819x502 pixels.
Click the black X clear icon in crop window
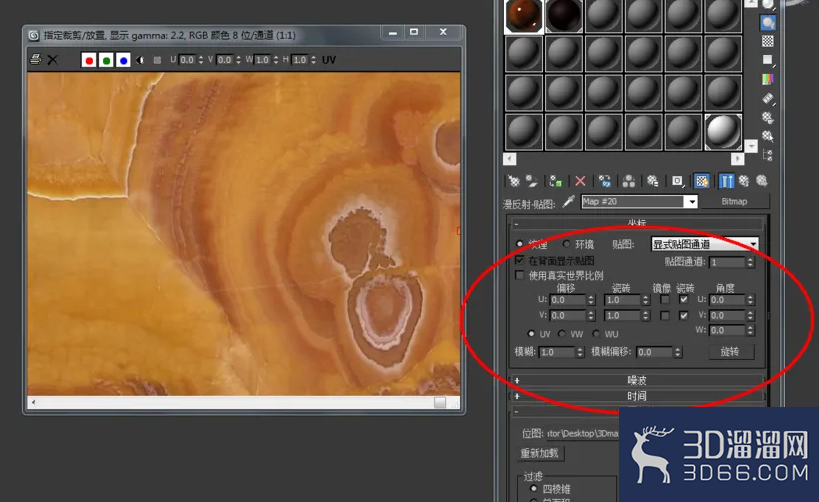53,60
